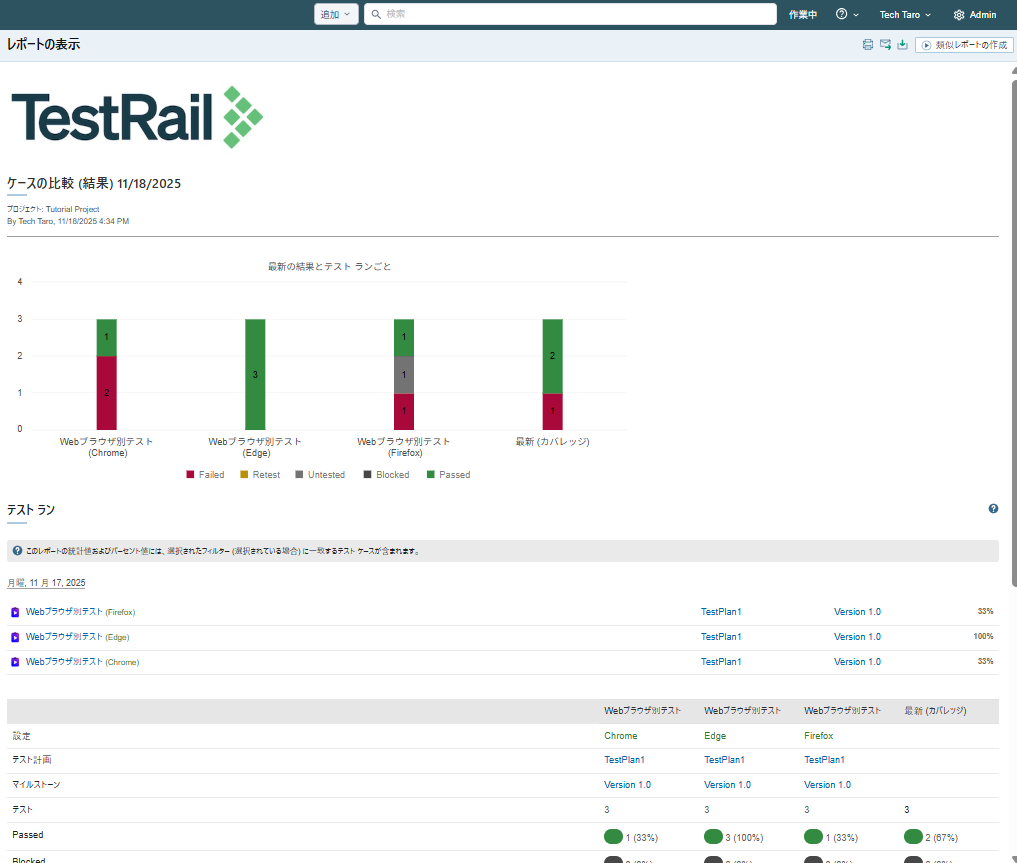Click the Firefox test run icon
Screen dimensions: 1017x863
[x=15, y=612]
